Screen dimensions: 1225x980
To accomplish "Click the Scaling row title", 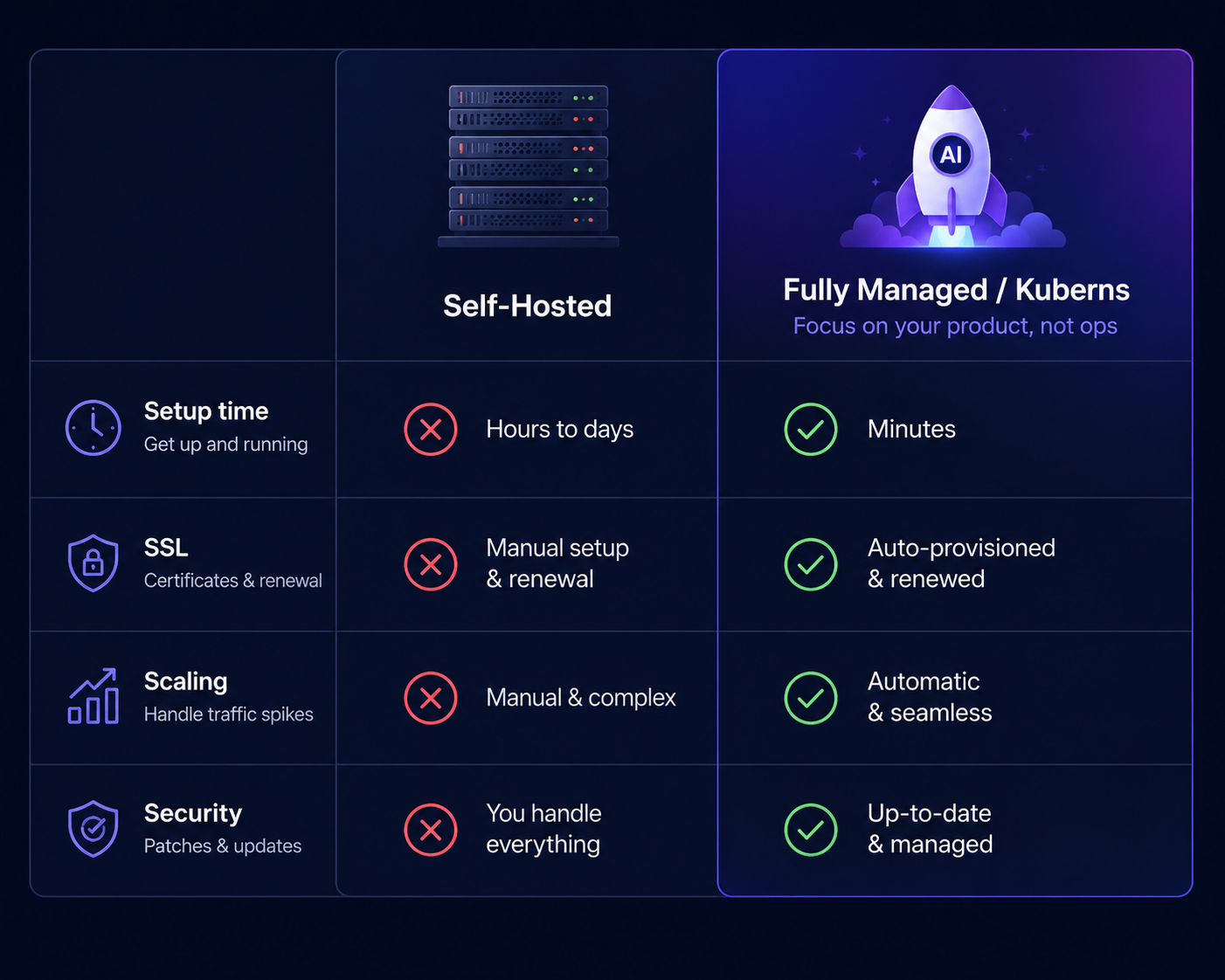I will pos(185,681).
